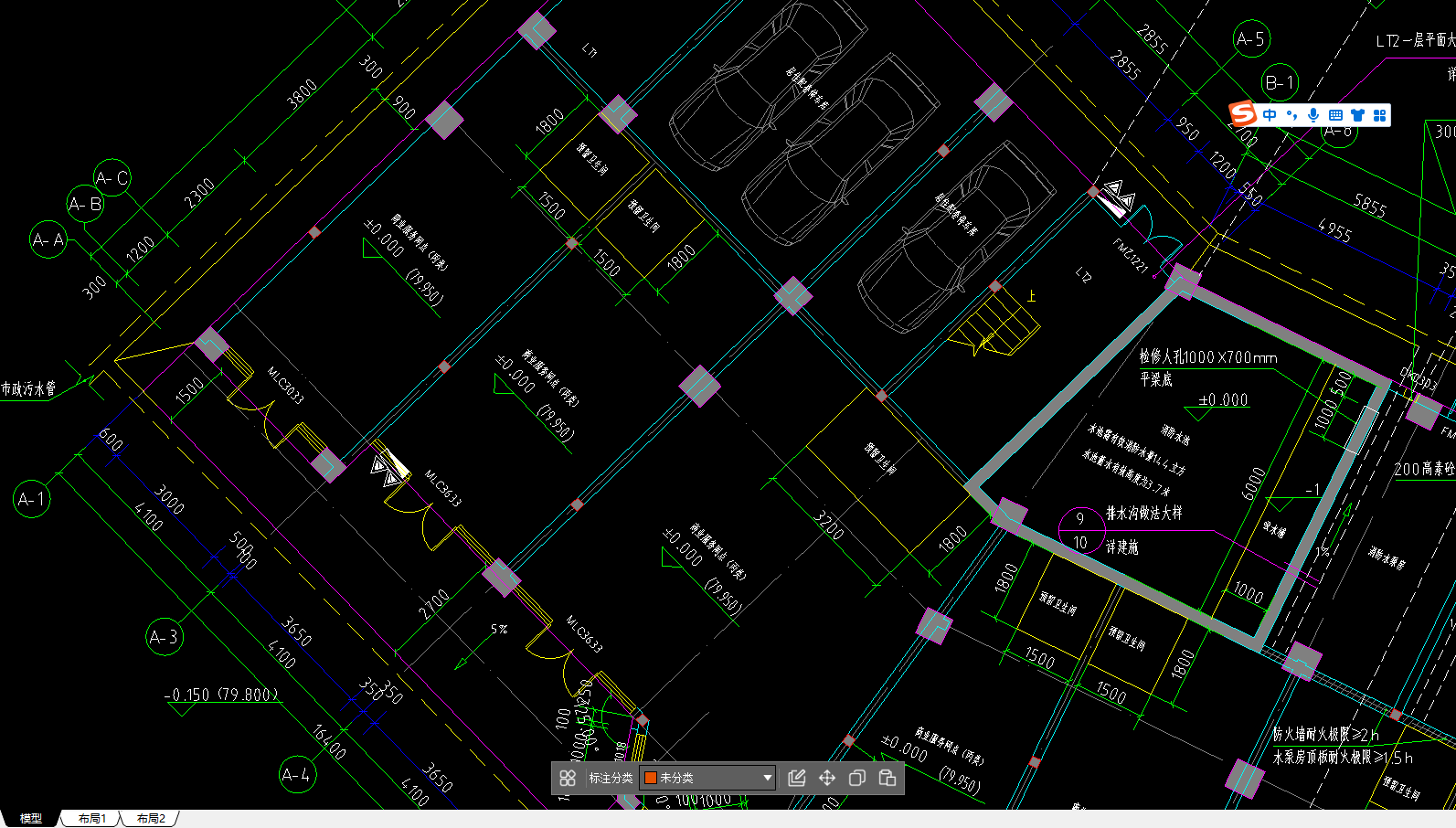
Task: Click the 5% slope annotation
Action: point(499,629)
